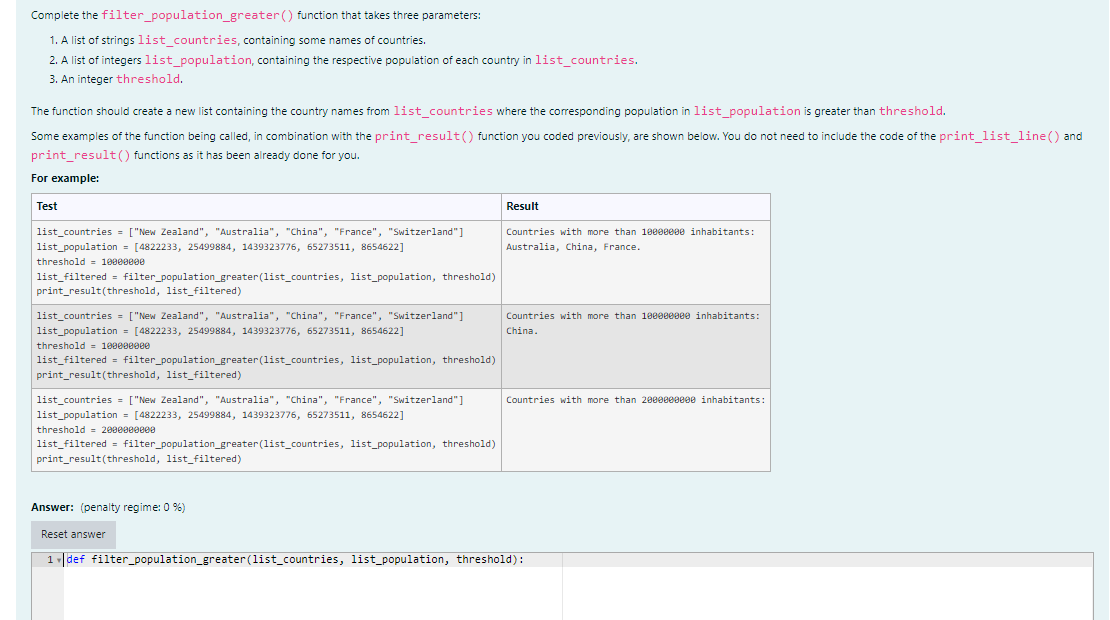Click the Test column header
This screenshot has height=620, width=1110.
tap(47, 206)
